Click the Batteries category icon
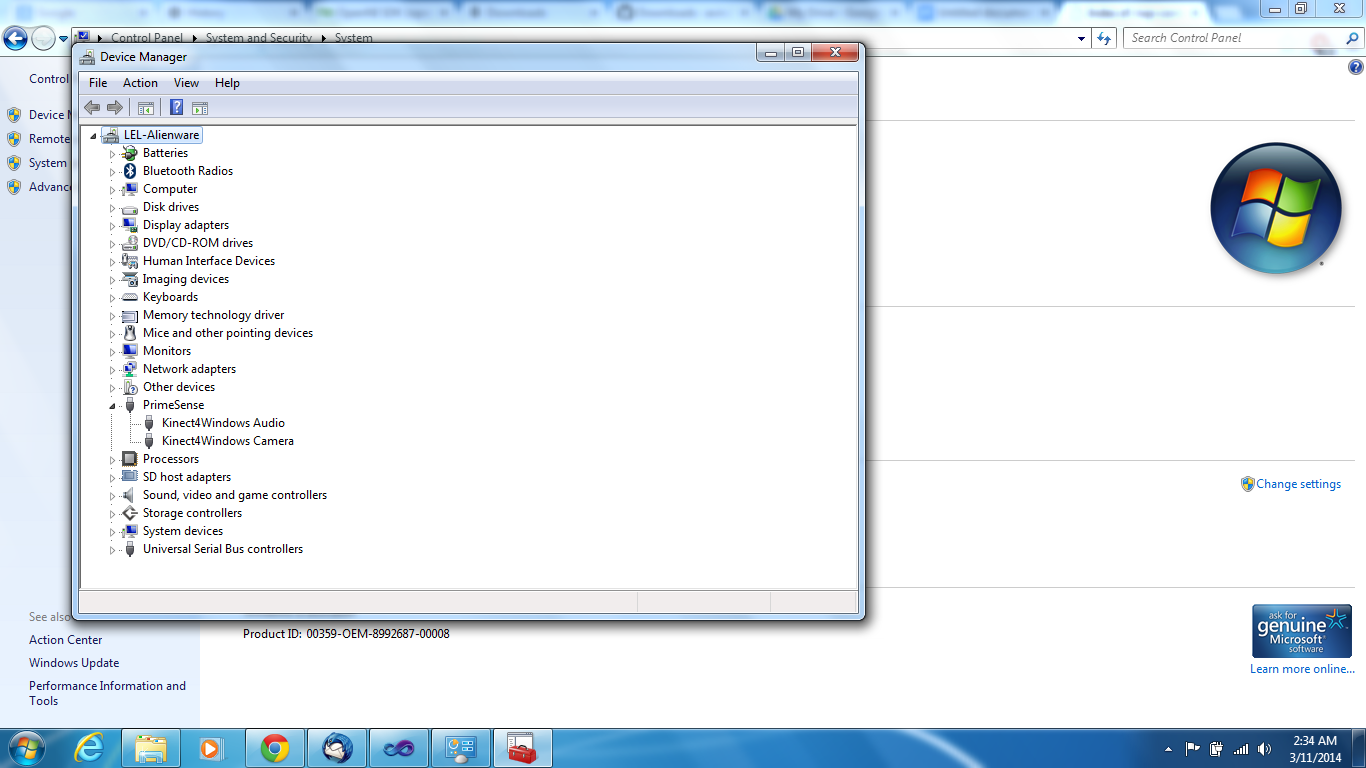The width and height of the screenshot is (1366, 768). click(129, 153)
